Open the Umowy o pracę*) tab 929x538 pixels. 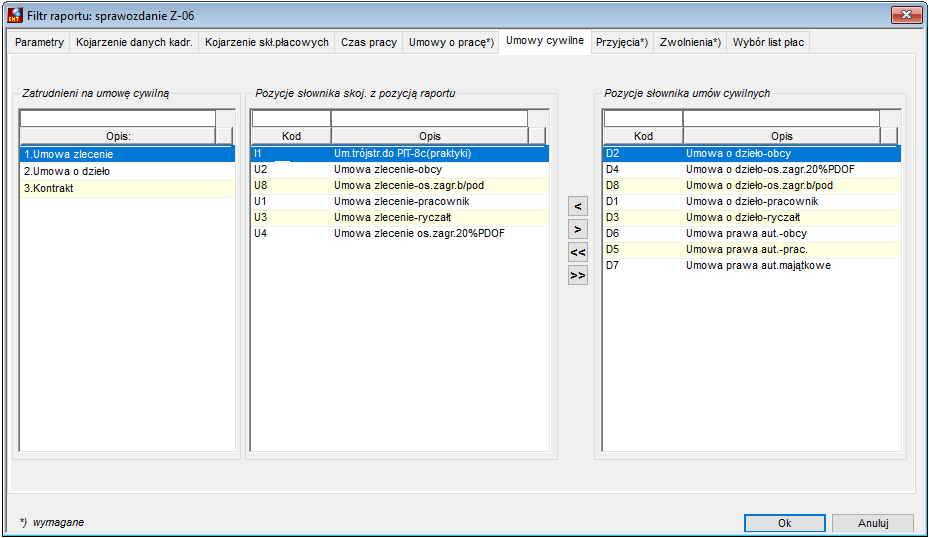pyautogui.click(x=451, y=43)
